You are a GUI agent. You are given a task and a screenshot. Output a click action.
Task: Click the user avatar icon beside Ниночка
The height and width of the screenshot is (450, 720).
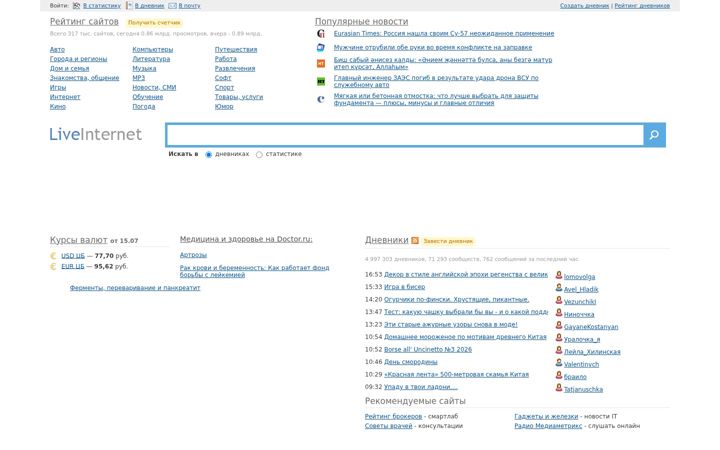click(x=559, y=313)
